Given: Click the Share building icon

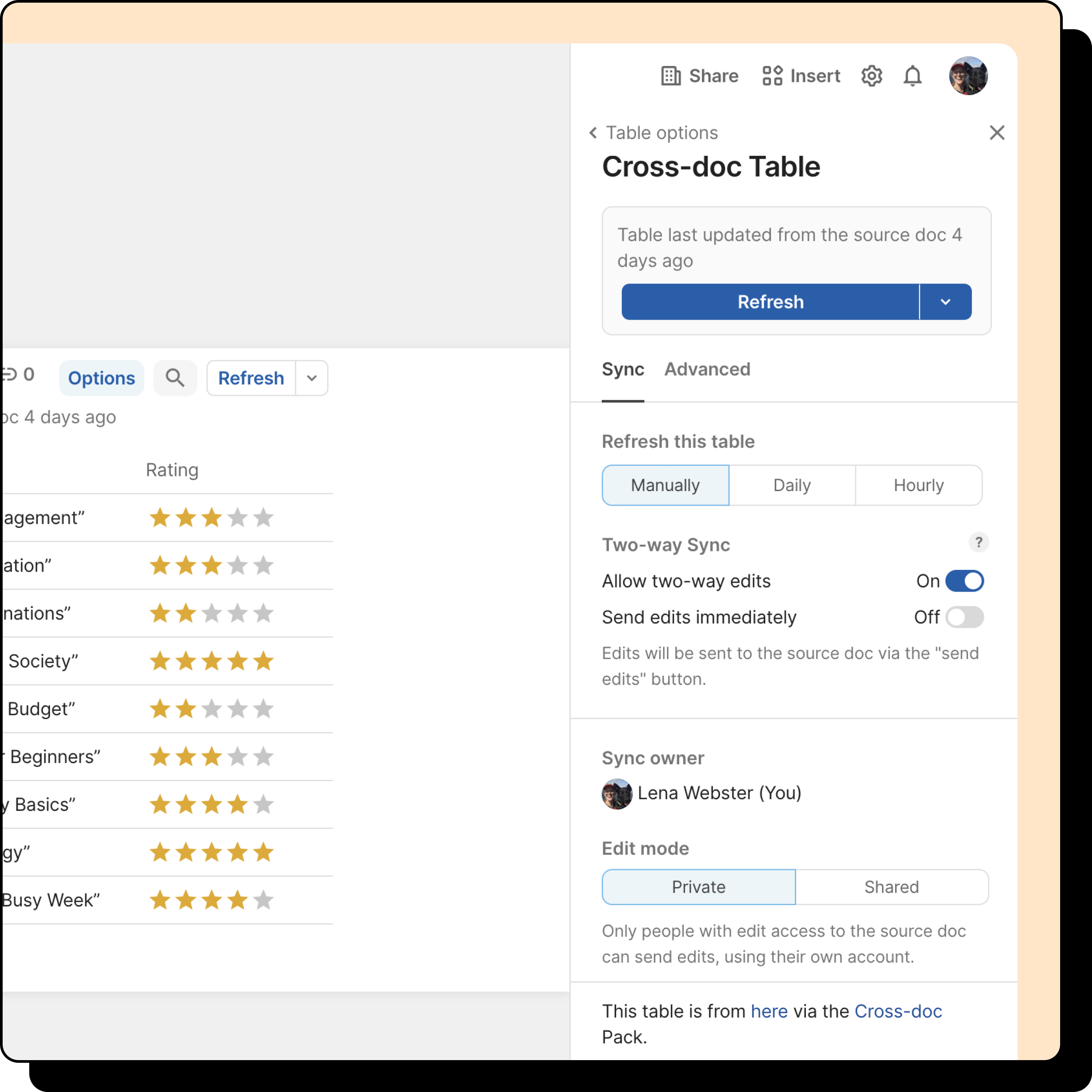Looking at the screenshot, I should point(671,76).
